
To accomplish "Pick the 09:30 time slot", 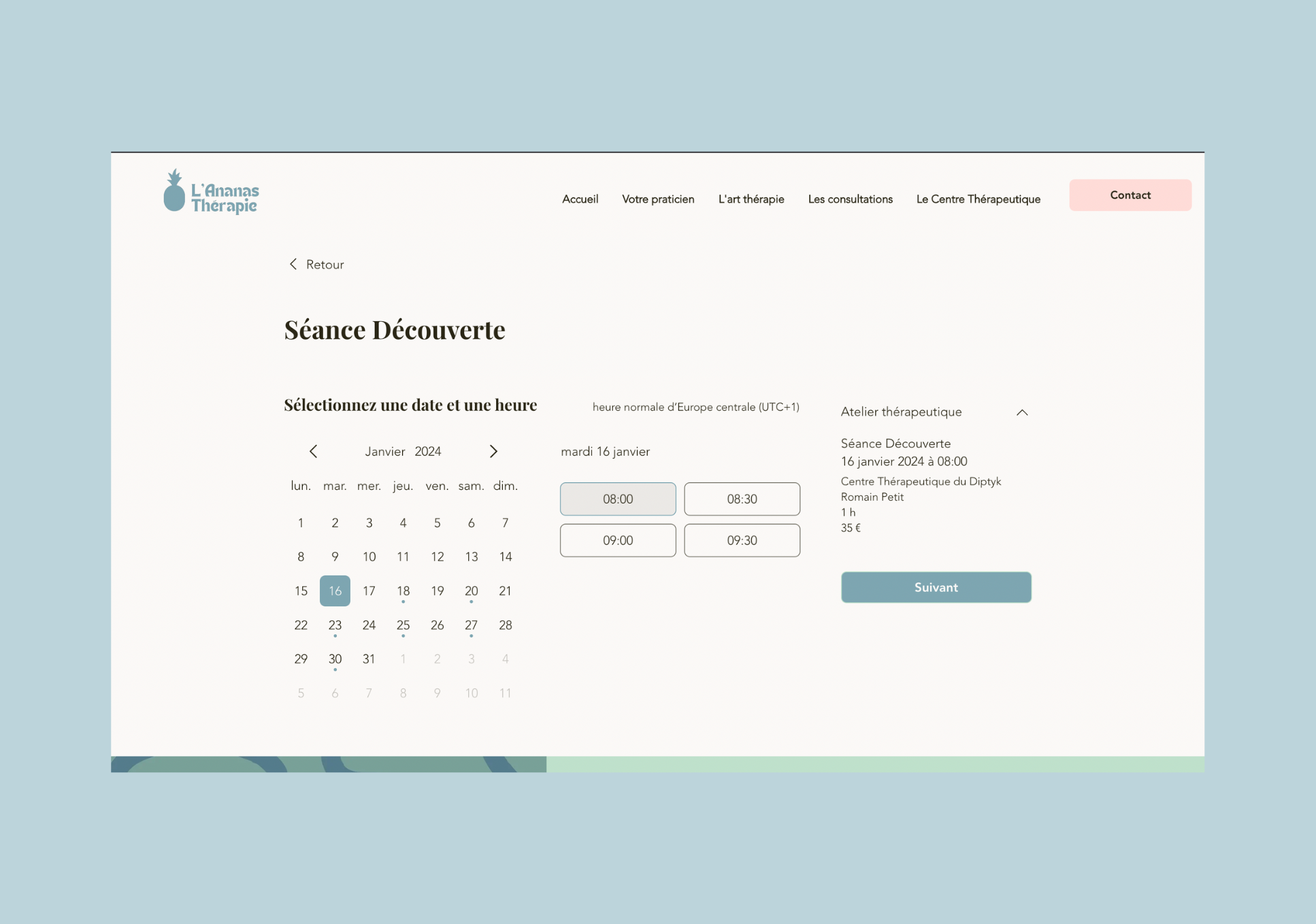I will pyautogui.click(x=741, y=540).
